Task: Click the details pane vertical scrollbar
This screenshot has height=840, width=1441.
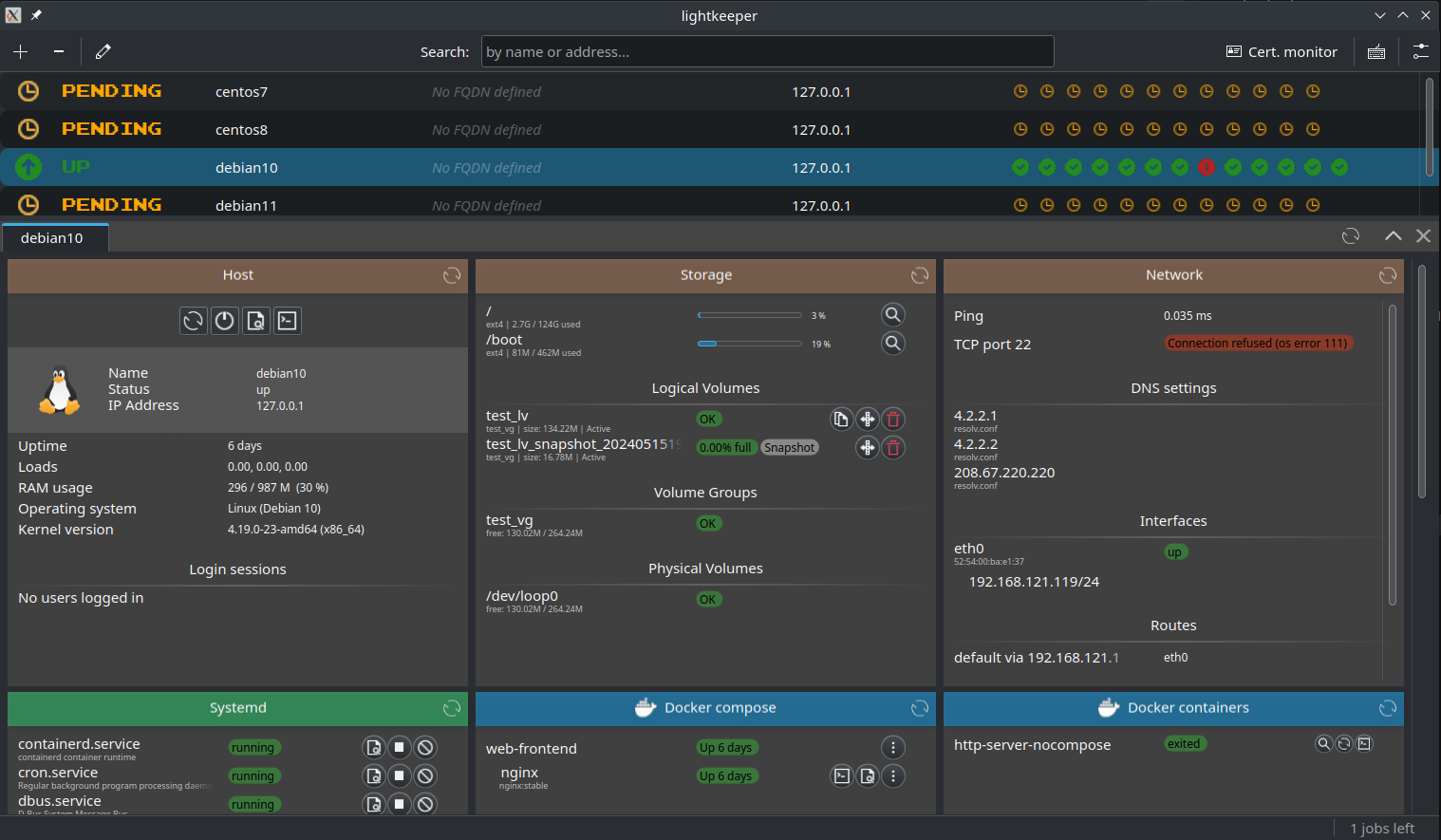Action: click(x=1422, y=382)
